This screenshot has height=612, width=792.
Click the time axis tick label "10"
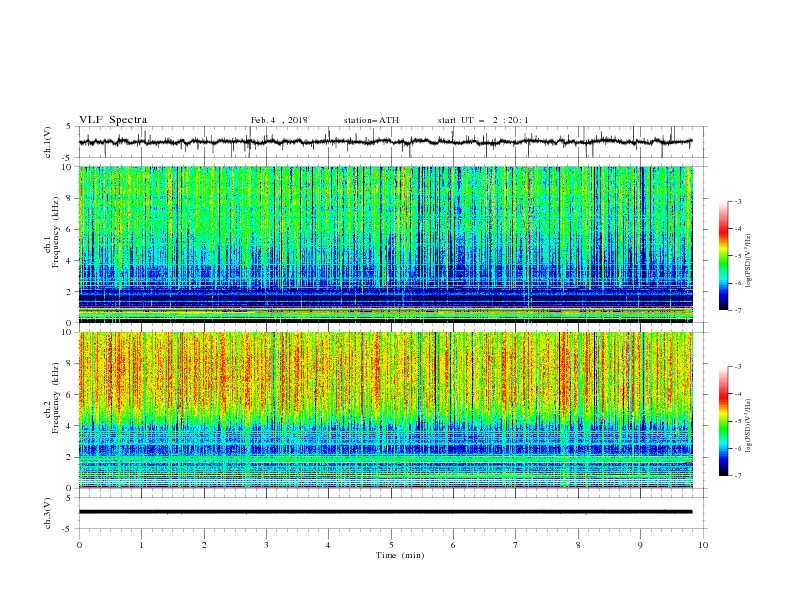pyautogui.click(x=703, y=545)
